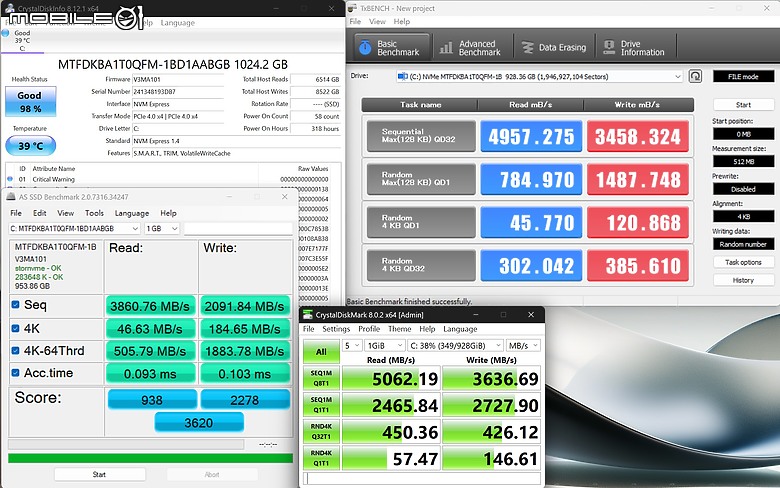This screenshot has width=780, height=488.
Task: Open Language menu in AS SSD Benchmark
Action: pyautogui.click(x=132, y=213)
